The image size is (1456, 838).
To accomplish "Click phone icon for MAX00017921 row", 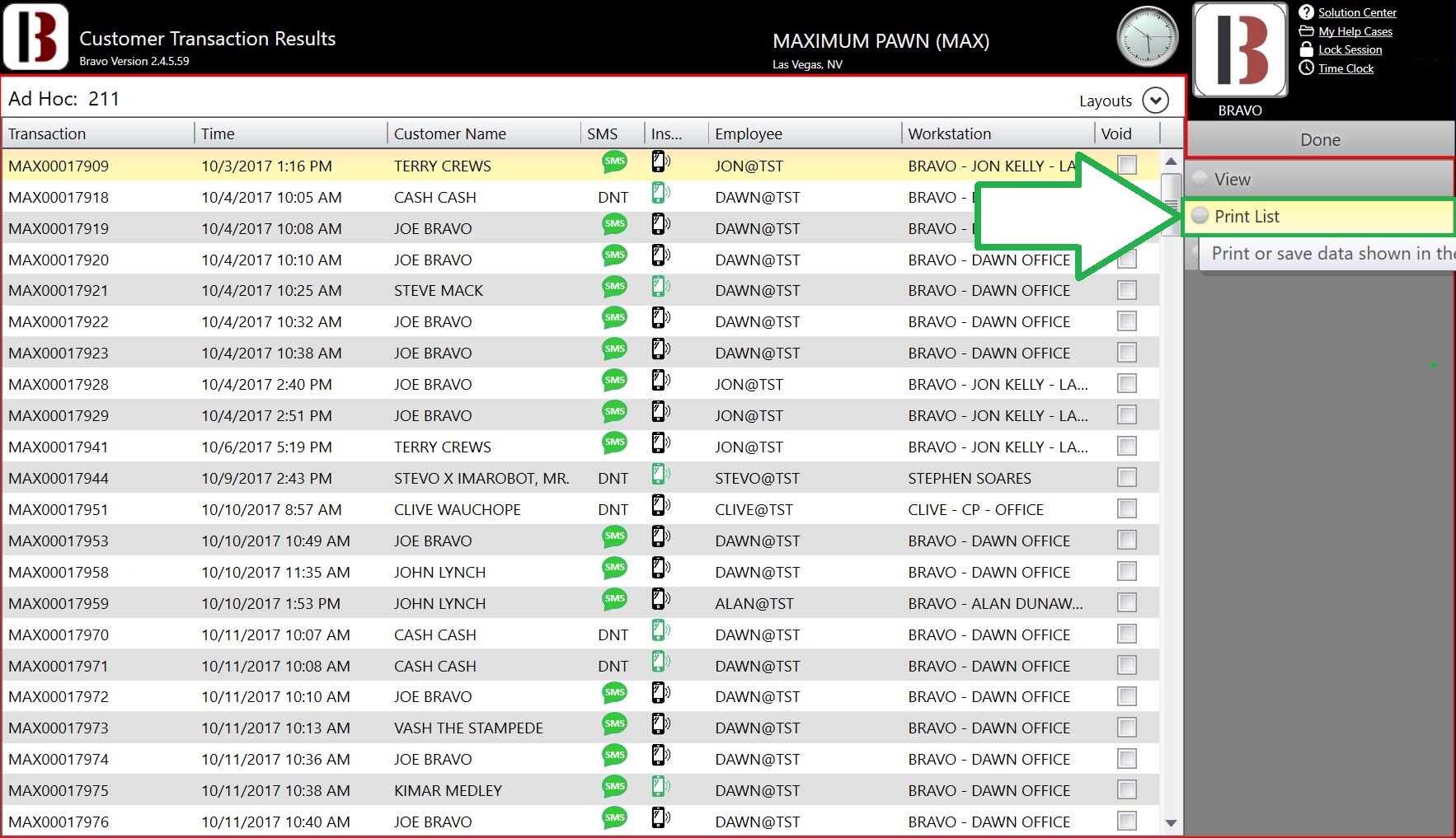I will click(660, 287).
